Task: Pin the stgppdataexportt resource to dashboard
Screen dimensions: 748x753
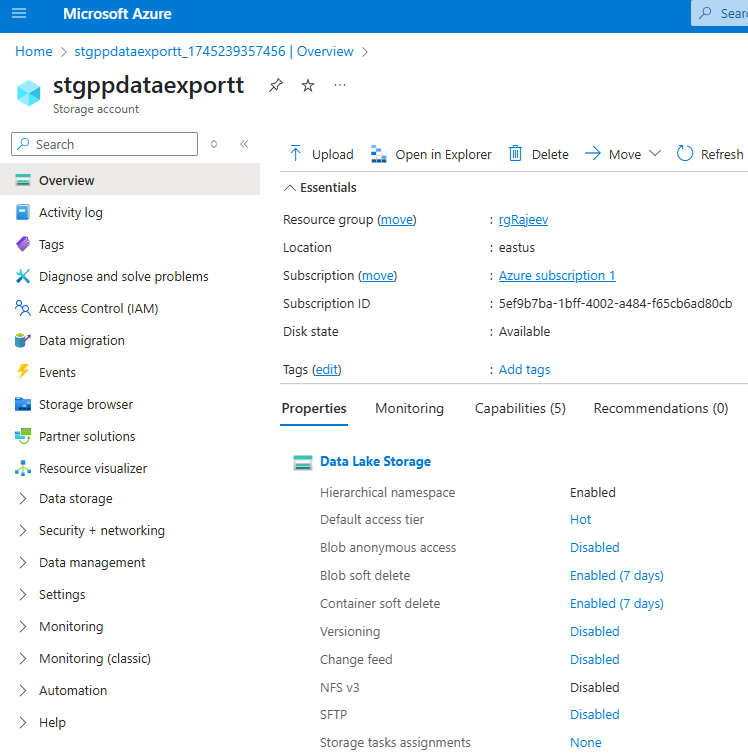Action: [275, 86]
